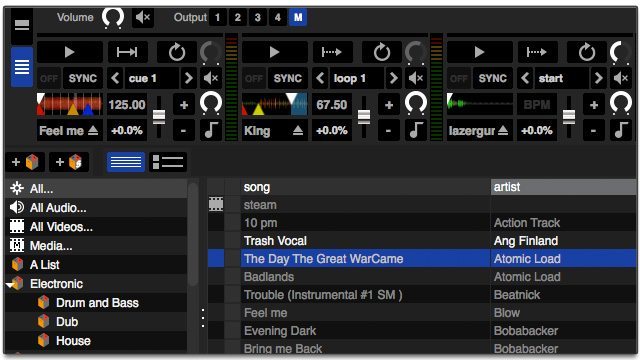Screen dimensions: 640x360
Task: Enable SYNC on lazergur deck
Action: click(493, 78)
